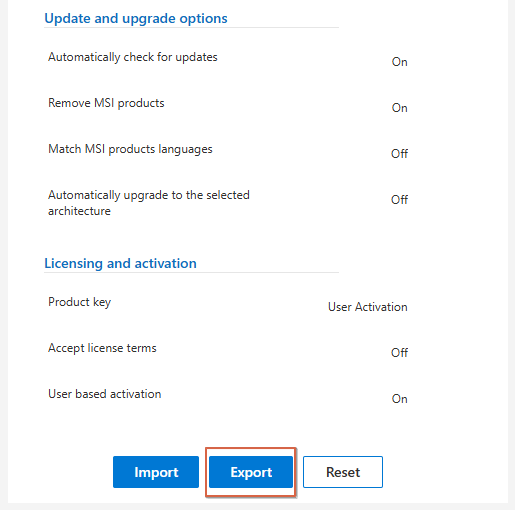Click the On value for User based activation
The width and height of the screenshot is (515, 510).
[399, 399]
